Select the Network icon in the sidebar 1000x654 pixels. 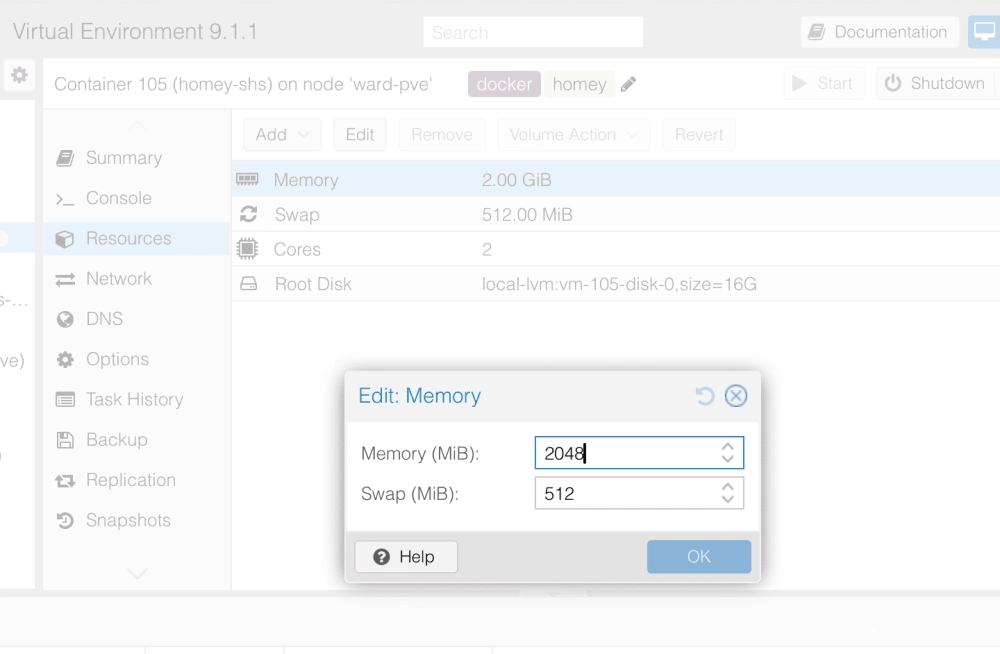66,278
